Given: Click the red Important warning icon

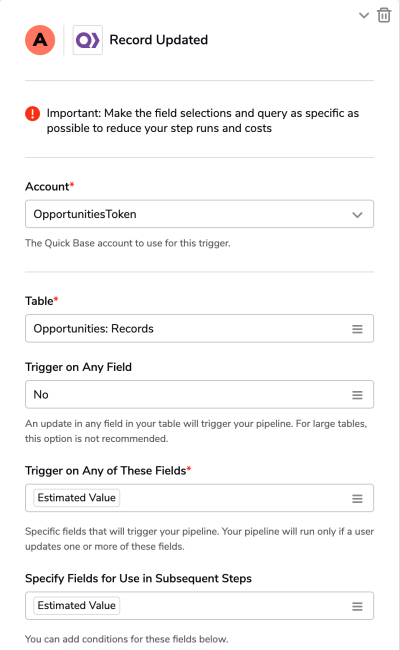Looking at the screenshot, I should click(32, 113).
